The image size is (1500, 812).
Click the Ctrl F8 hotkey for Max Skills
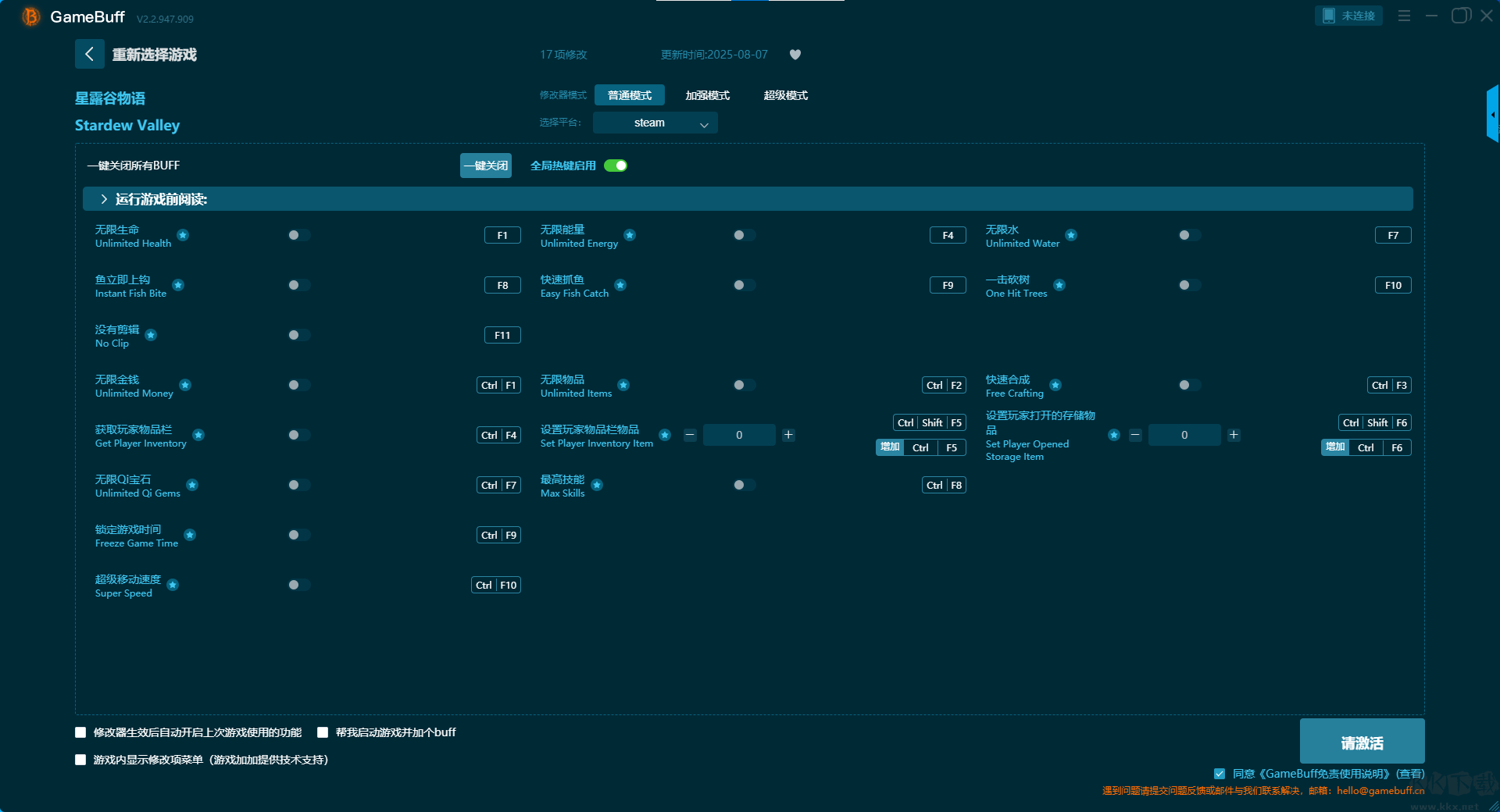tap(945, 485)
